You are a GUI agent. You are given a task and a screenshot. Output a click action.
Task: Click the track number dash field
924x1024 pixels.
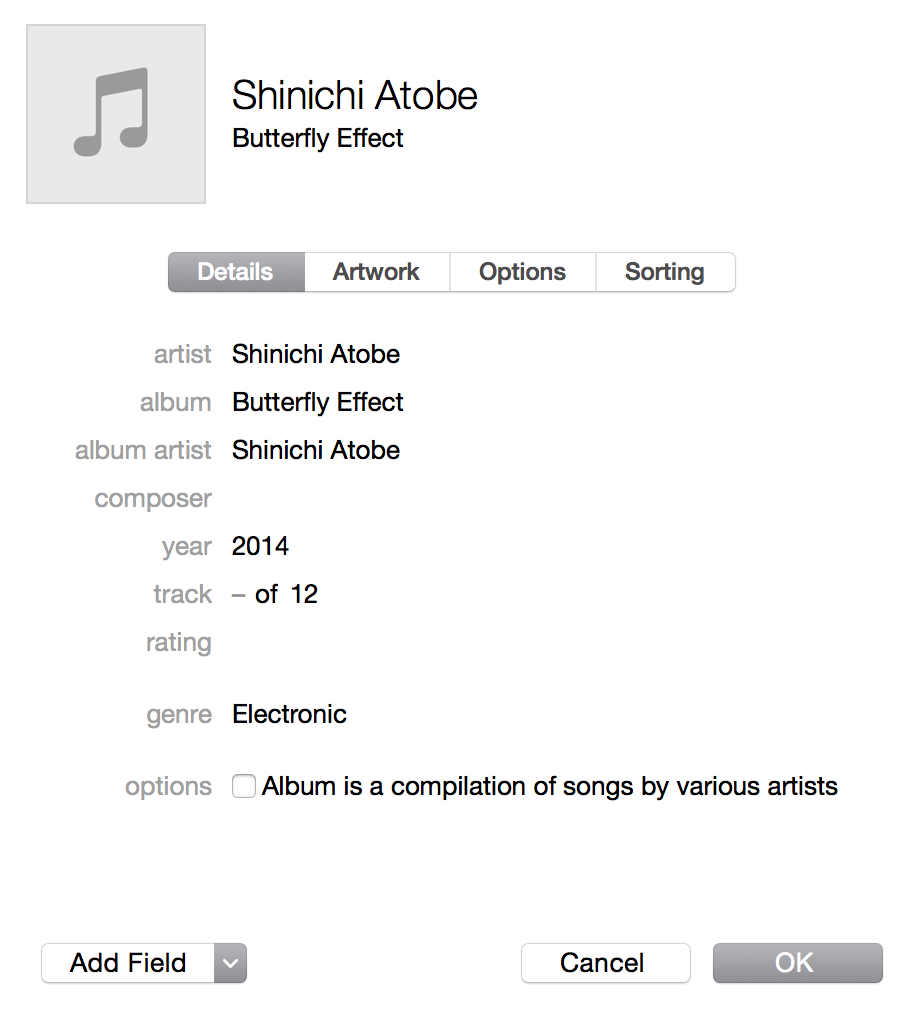238,595
